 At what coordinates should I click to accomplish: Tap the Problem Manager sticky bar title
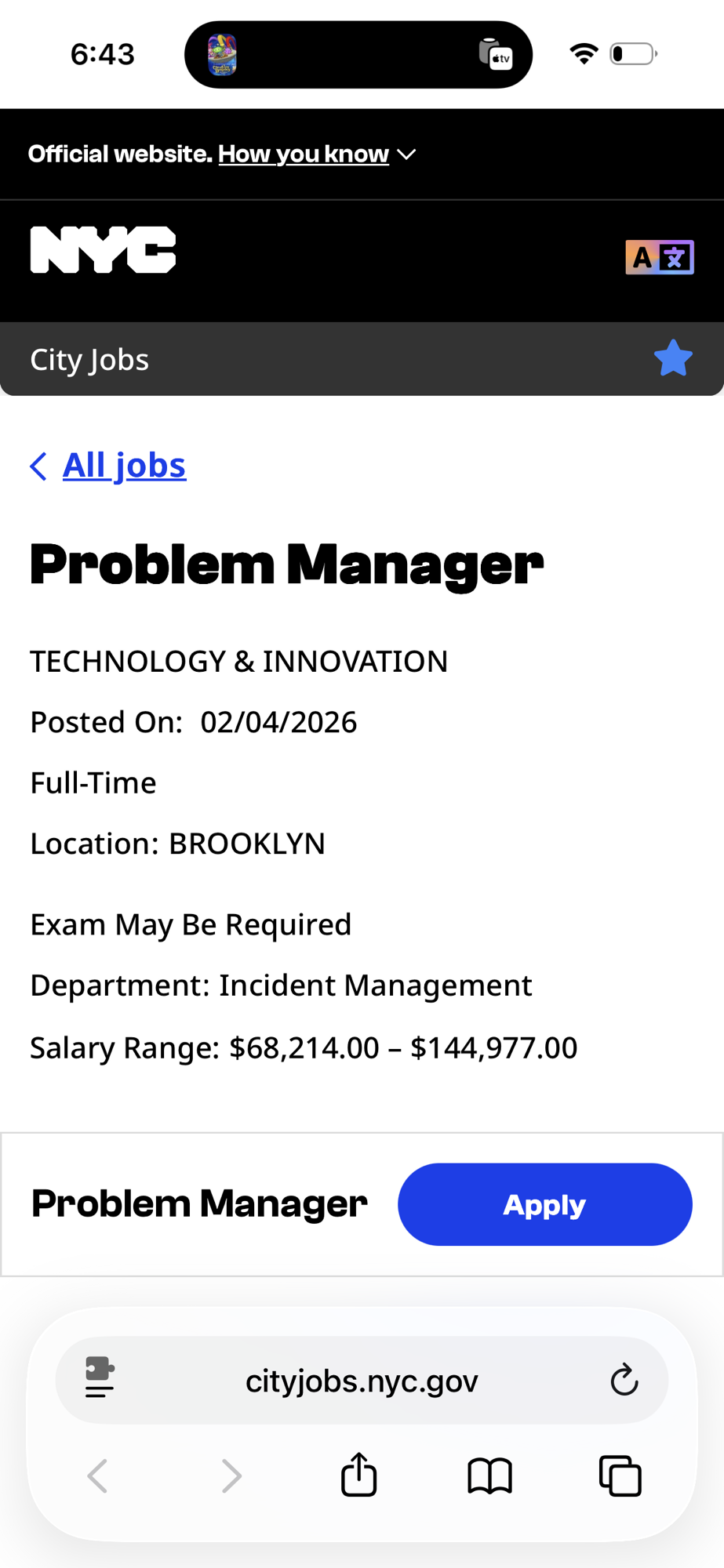pyautogui.click(x=199, y=1204)
